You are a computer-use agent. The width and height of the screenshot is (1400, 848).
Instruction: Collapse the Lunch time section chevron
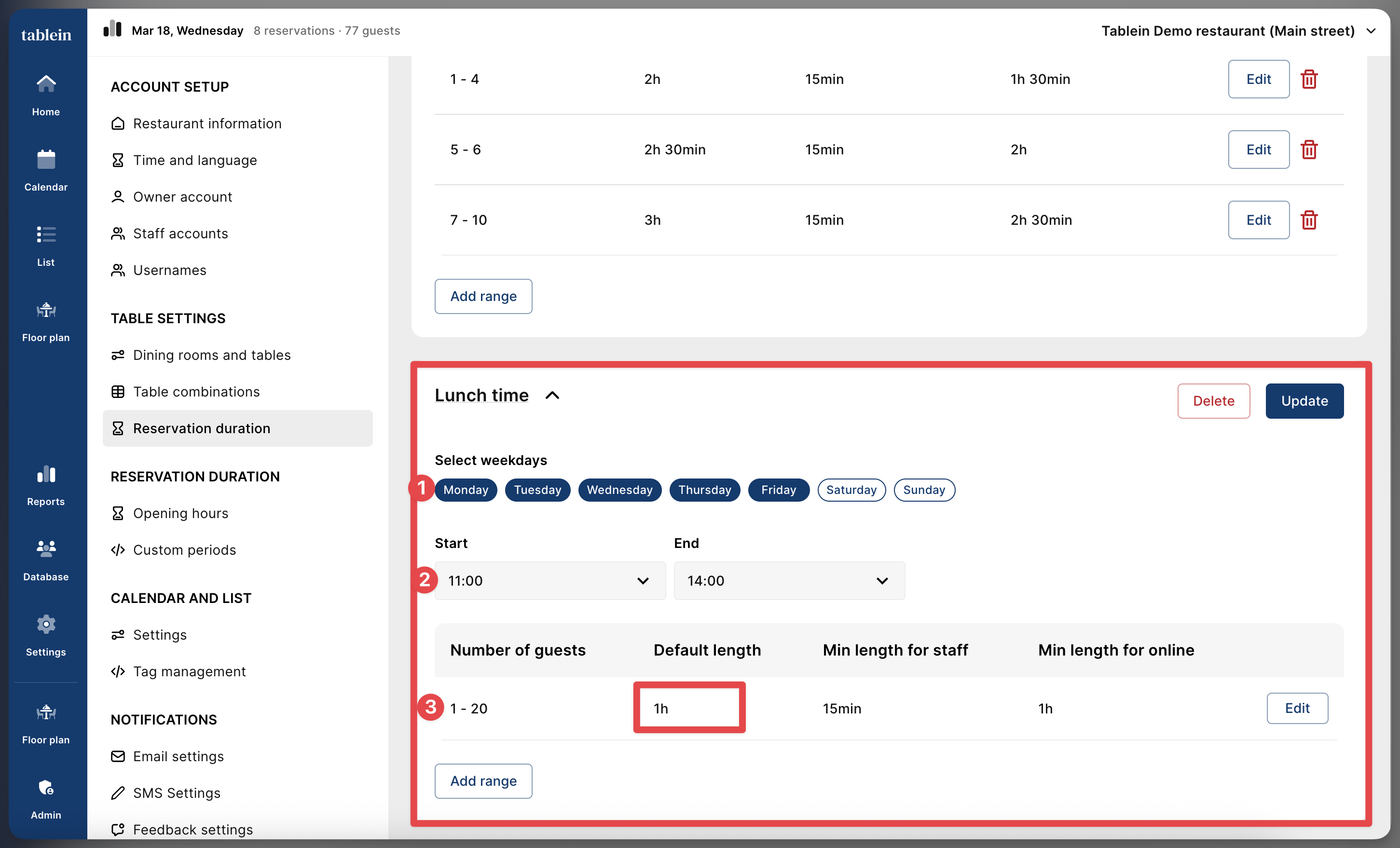[x=552, y=396]
